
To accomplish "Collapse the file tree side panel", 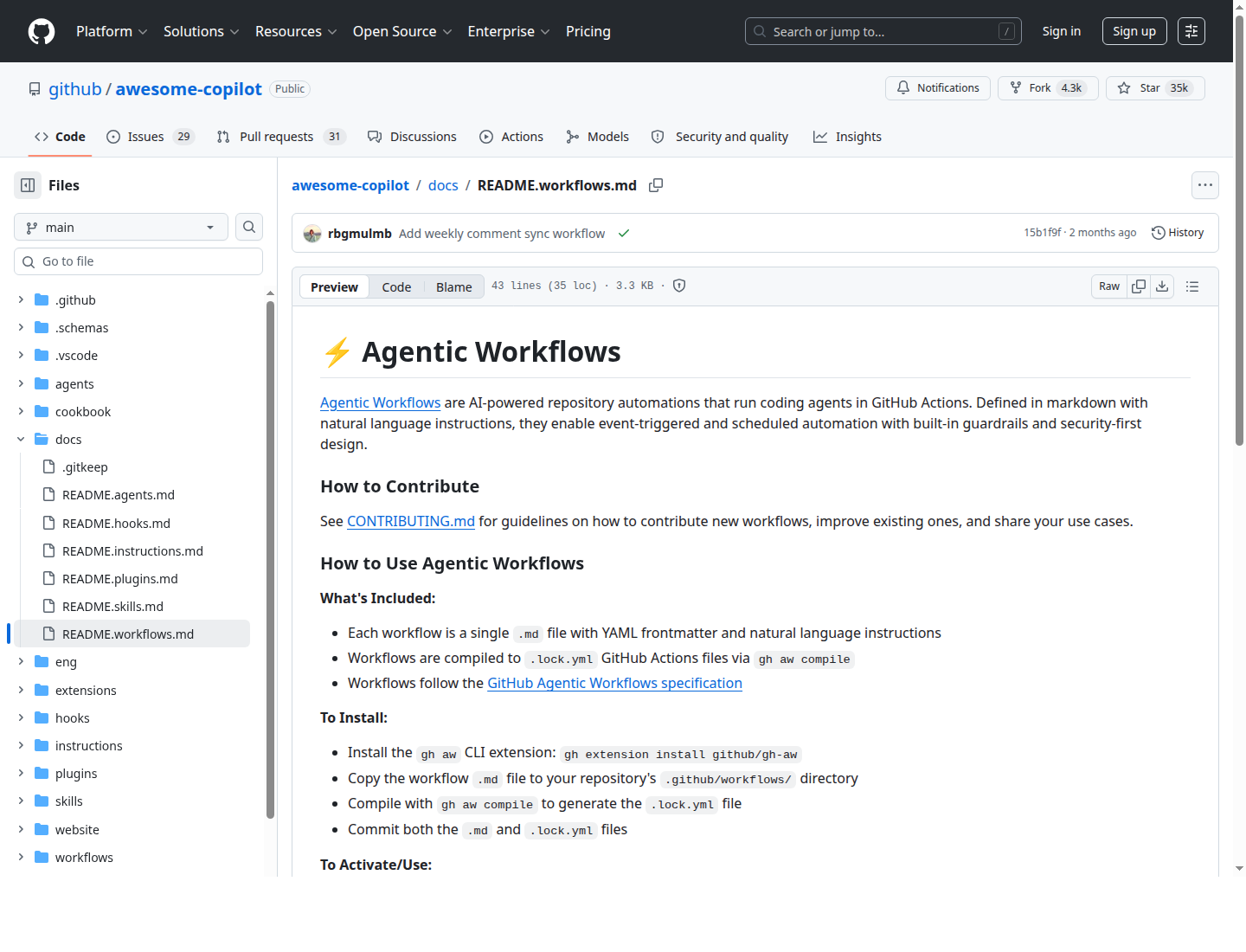I will point(28,185).
